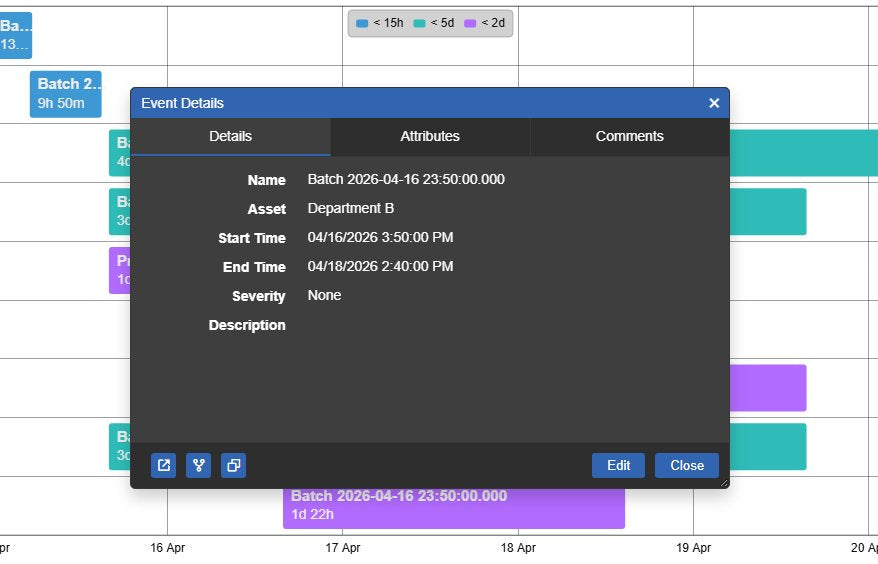
Task: Click the Close button
Action: pyautogui.click(x=687, y=465)
